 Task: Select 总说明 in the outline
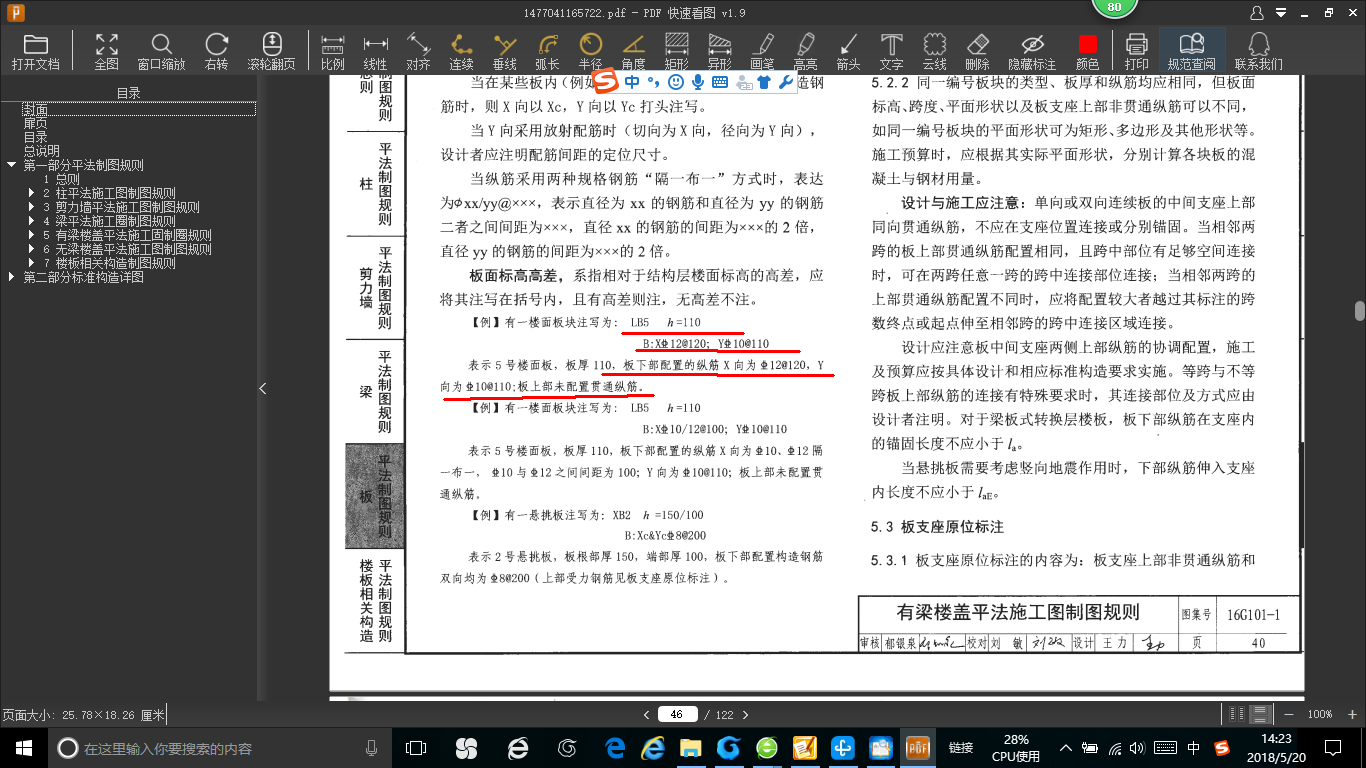click(x=42, y=151)
